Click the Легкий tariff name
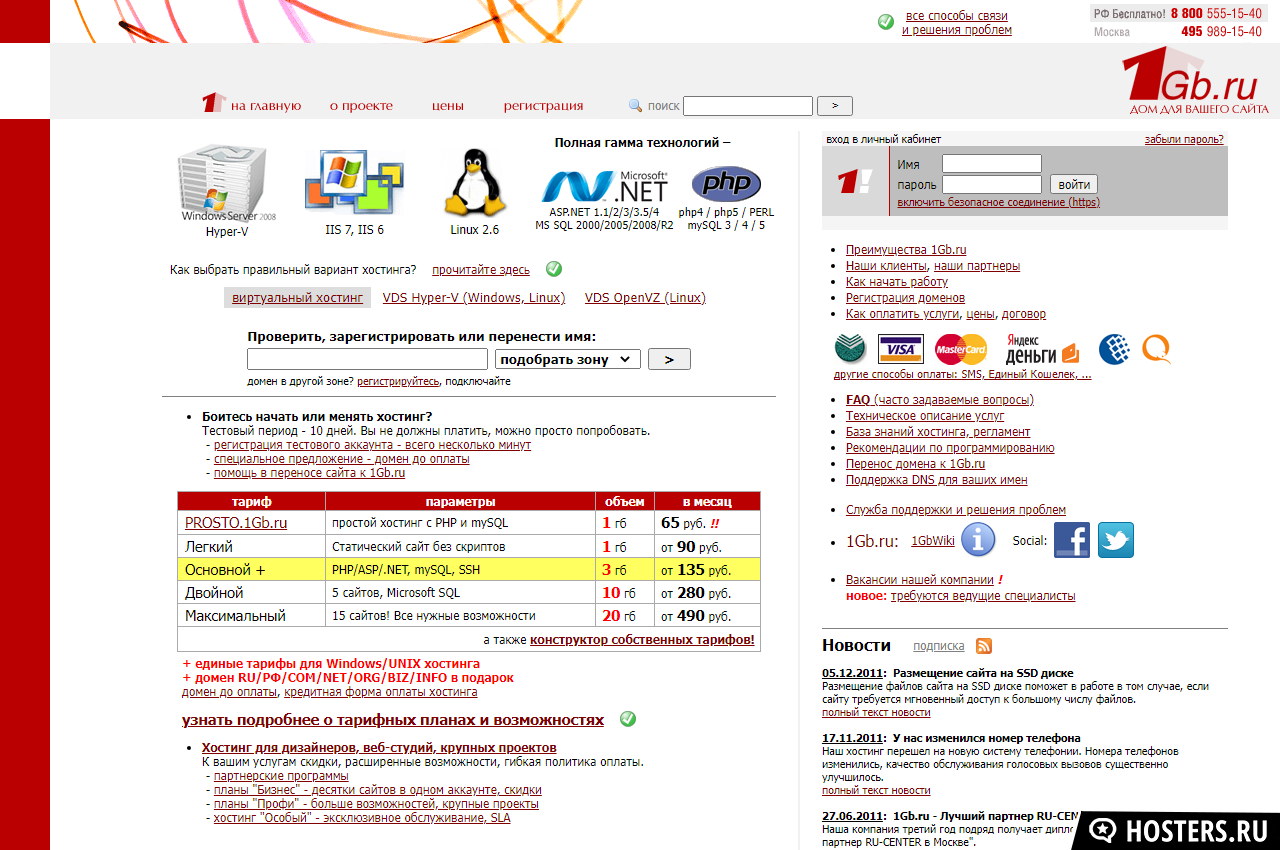1280x850 pixels. pyautogui.click(x=209, y=547)
